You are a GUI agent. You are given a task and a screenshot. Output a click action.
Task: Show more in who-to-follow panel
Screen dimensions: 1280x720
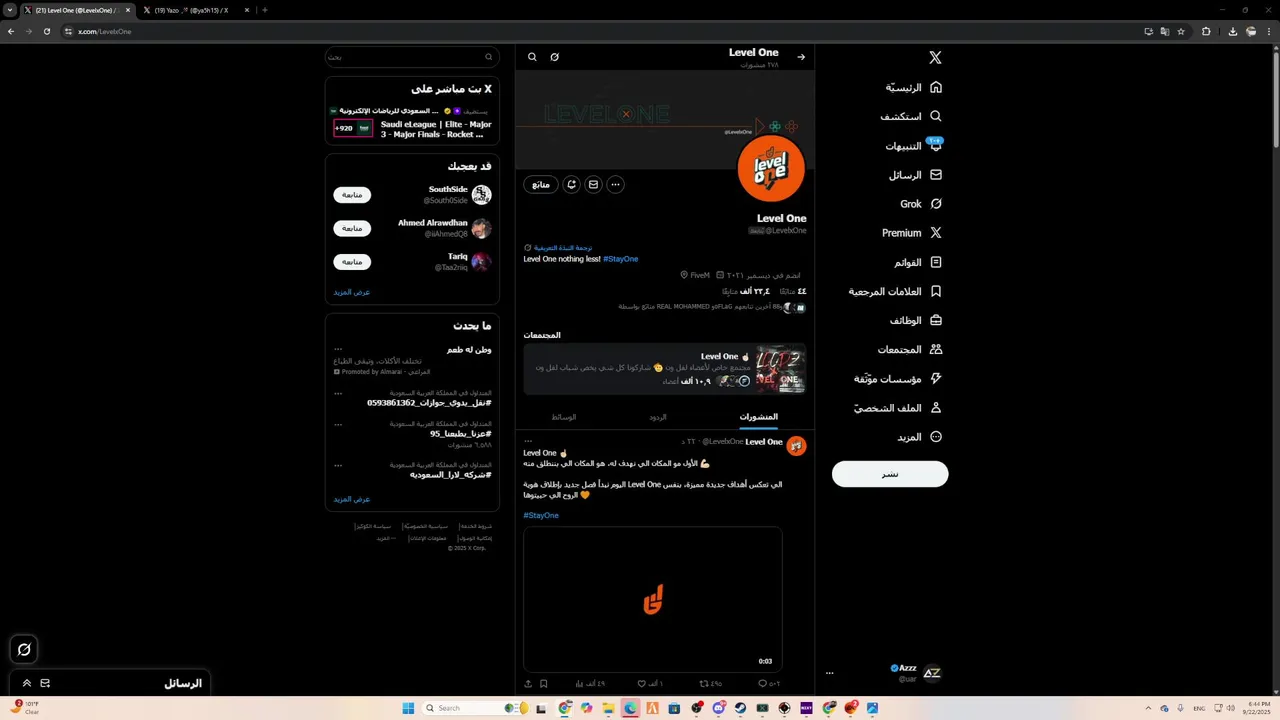pos(352,292)
